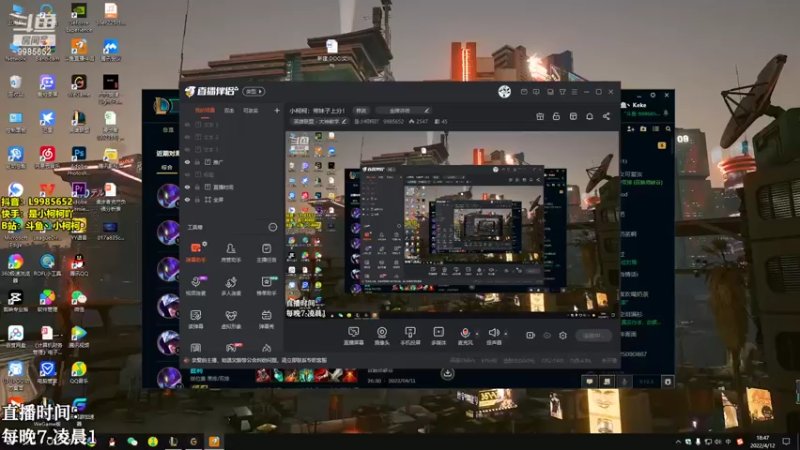Add a new scene with the plus button

pos(277,111)
